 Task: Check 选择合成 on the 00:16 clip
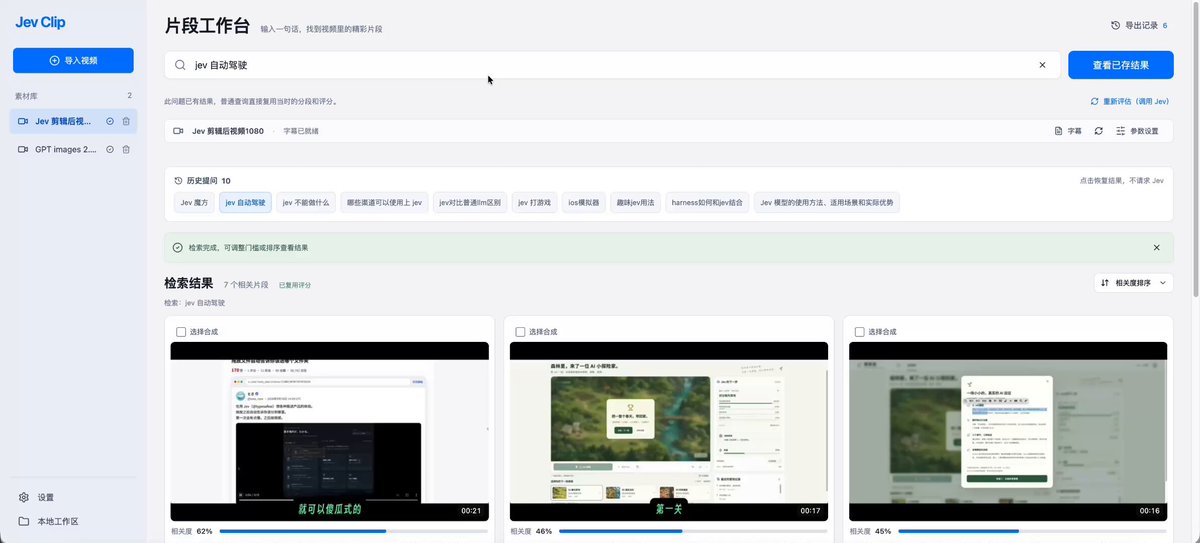[x=860, y=332]
